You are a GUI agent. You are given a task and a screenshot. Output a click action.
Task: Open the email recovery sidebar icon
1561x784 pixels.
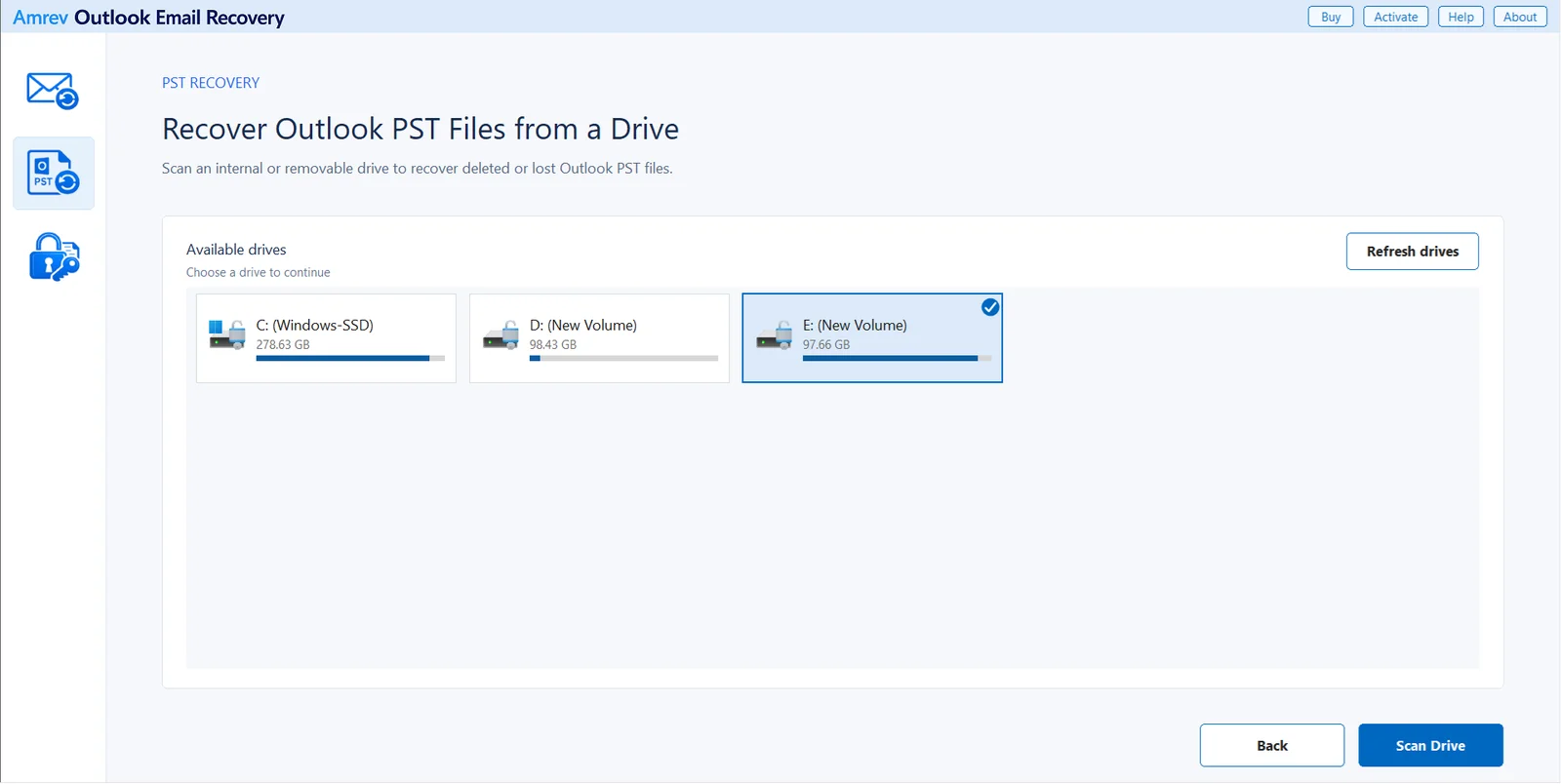pyautogui.click(x=53, y=91)
